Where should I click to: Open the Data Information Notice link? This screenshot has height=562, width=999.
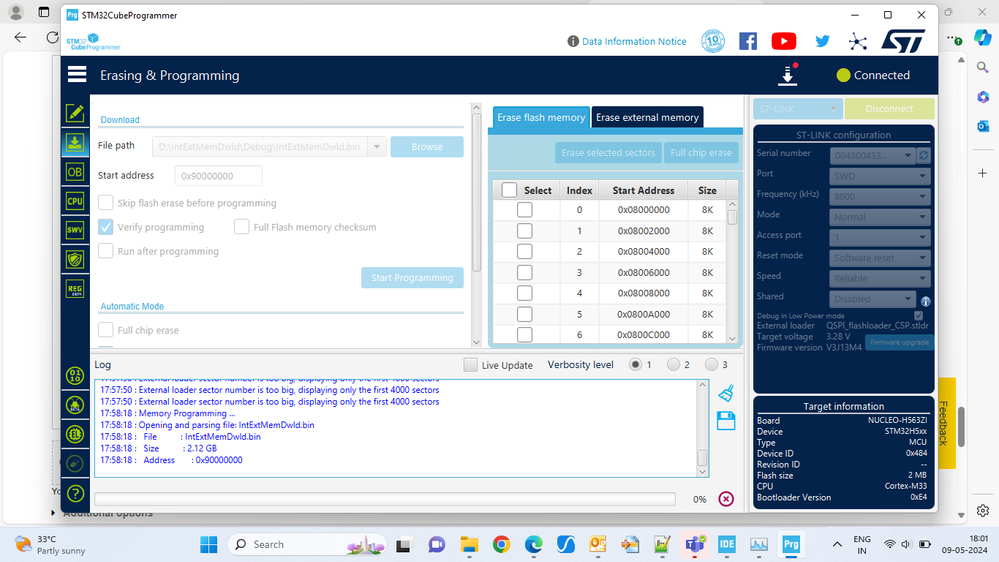pos(634,41)
